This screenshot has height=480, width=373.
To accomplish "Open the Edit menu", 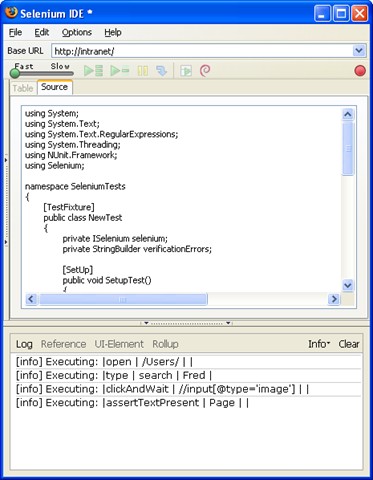I will pos(42,32).
